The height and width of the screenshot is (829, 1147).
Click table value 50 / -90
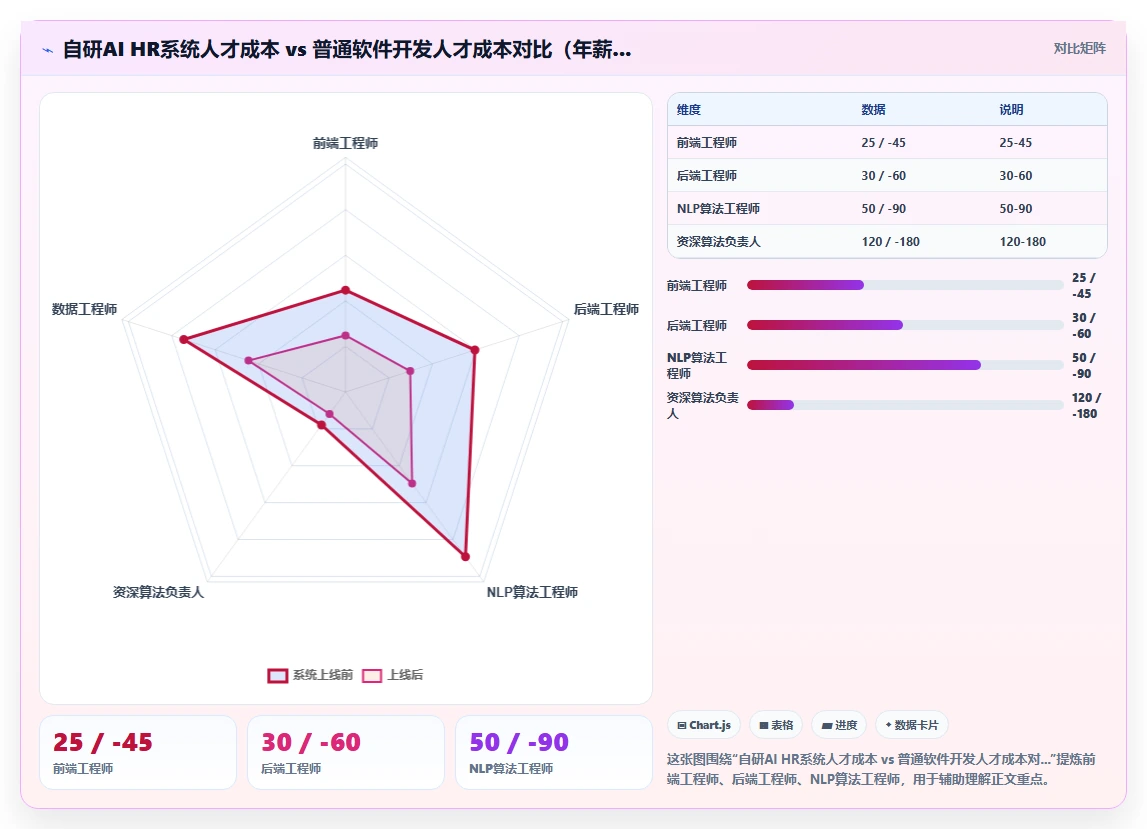point(884,209)
